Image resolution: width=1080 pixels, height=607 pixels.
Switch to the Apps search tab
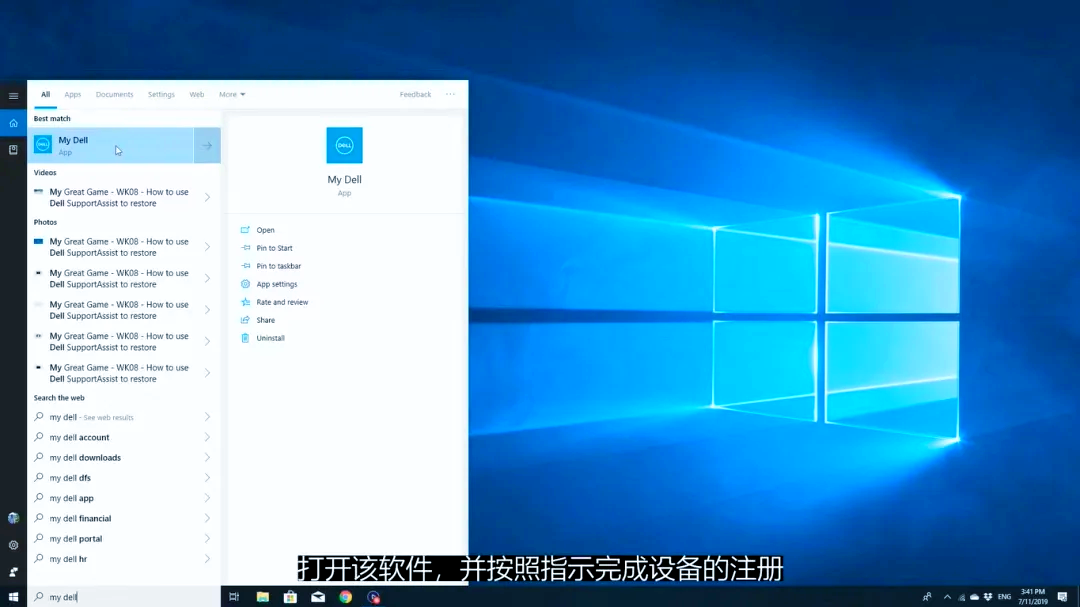point(72,94)
